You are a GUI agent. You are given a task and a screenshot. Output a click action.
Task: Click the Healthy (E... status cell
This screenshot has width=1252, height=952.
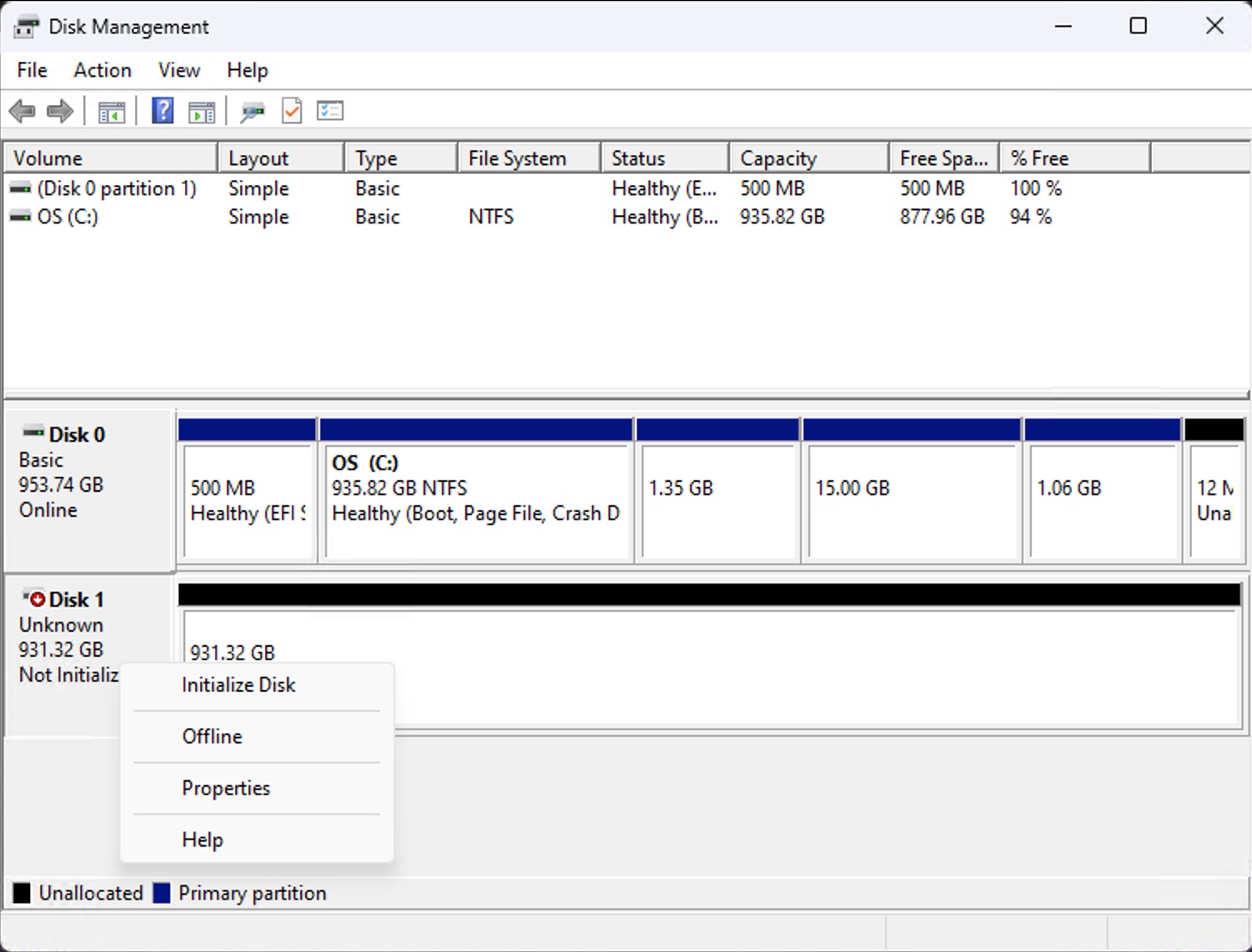click(664, 189)
